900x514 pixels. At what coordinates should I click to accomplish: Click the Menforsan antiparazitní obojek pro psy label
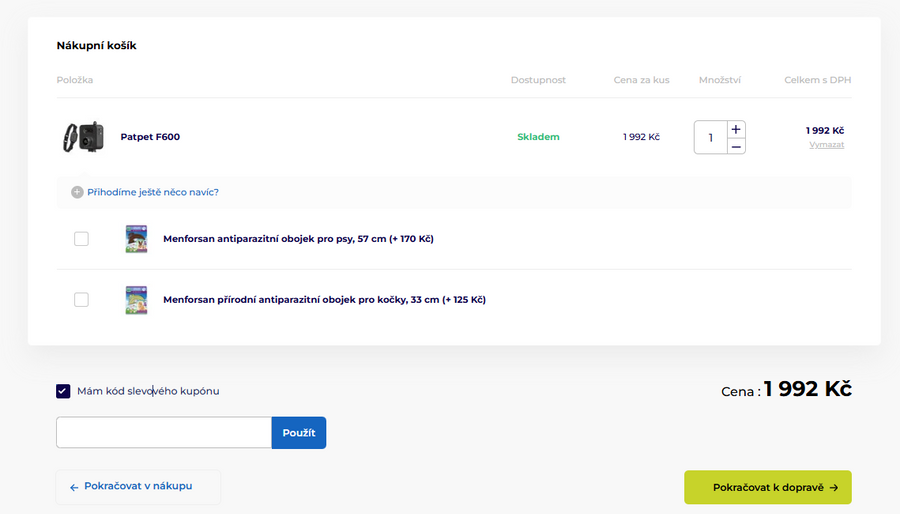pyautogui.click(x=298, y=239)
